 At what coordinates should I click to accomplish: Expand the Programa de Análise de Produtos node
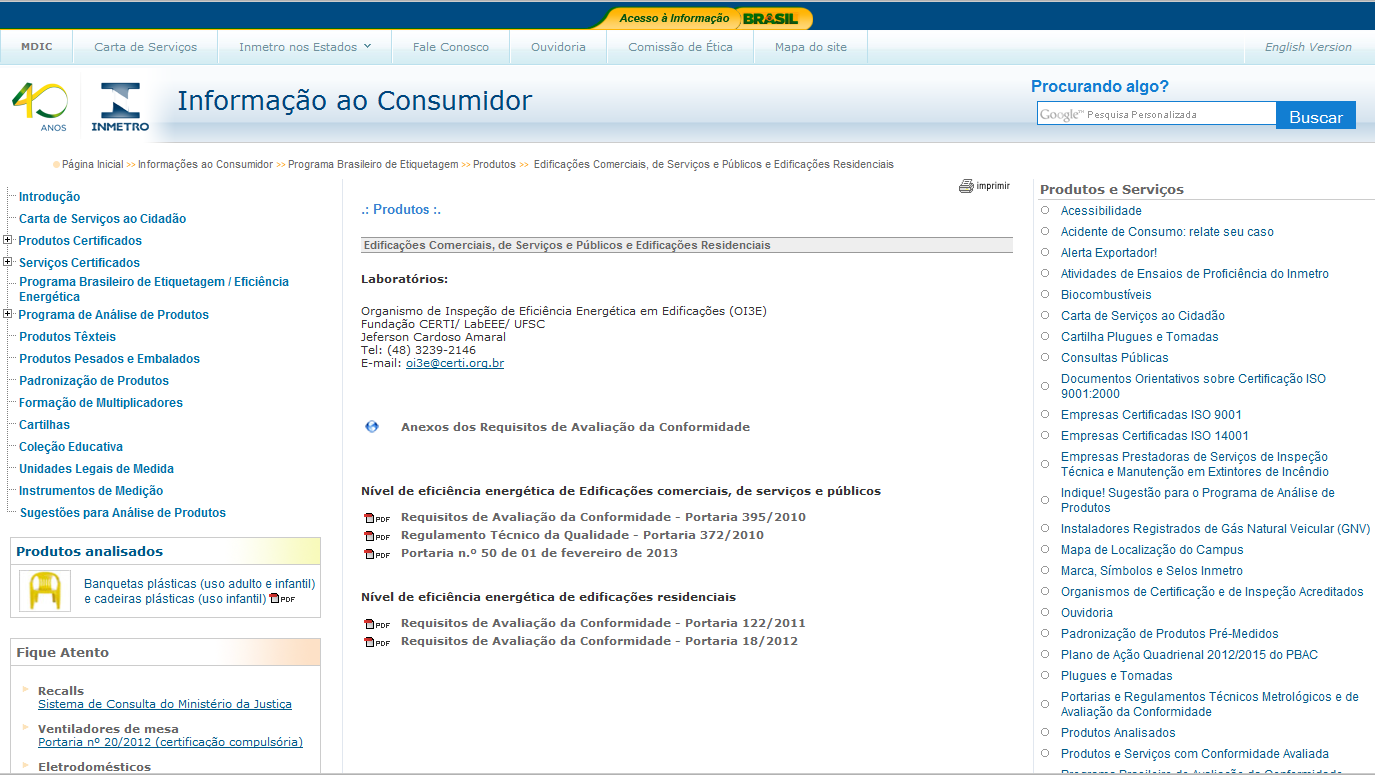point(8,314)
